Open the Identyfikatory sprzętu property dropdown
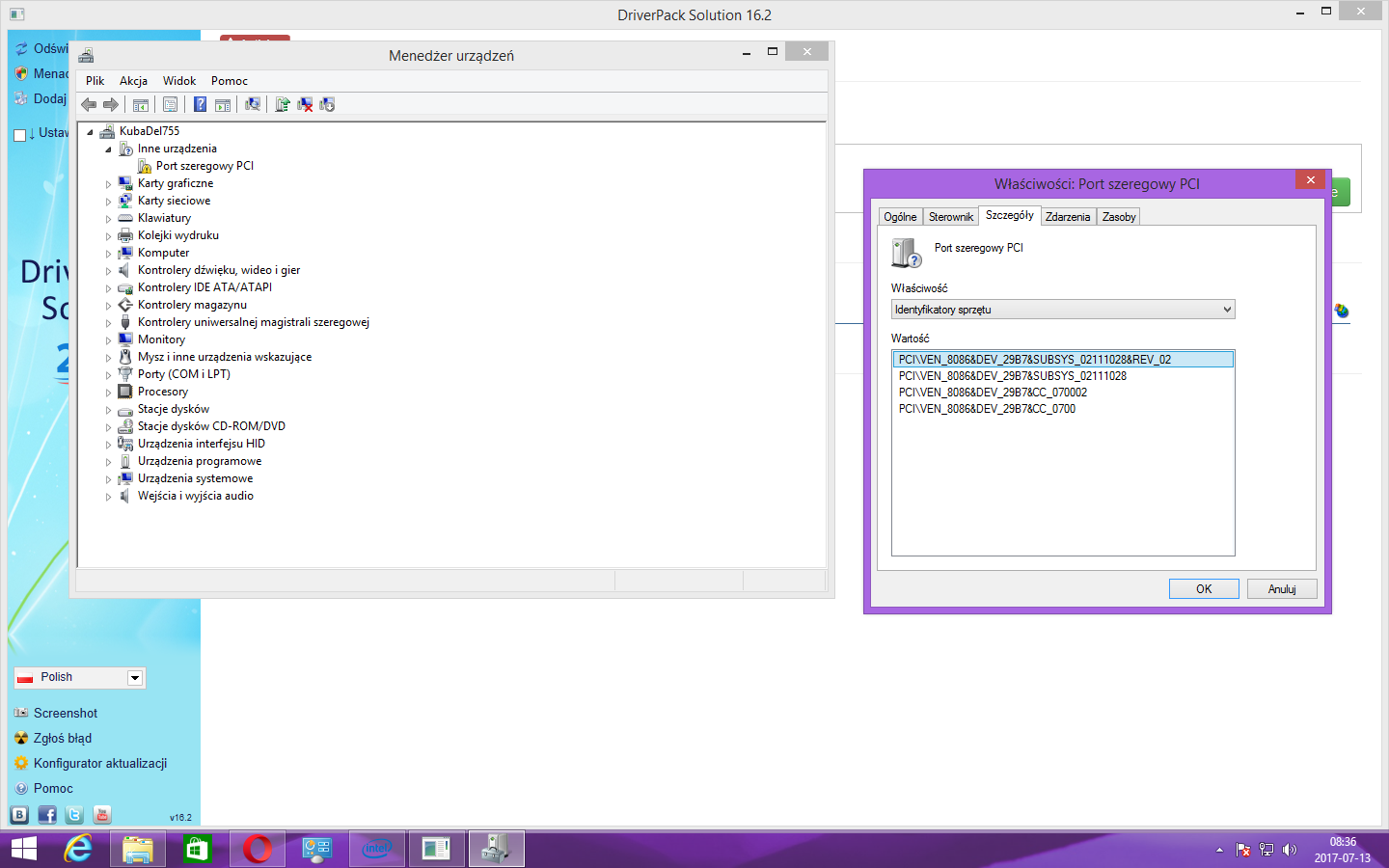Image resolution: width=1389 pixels, height=868 pixels. pos(1063,310)
